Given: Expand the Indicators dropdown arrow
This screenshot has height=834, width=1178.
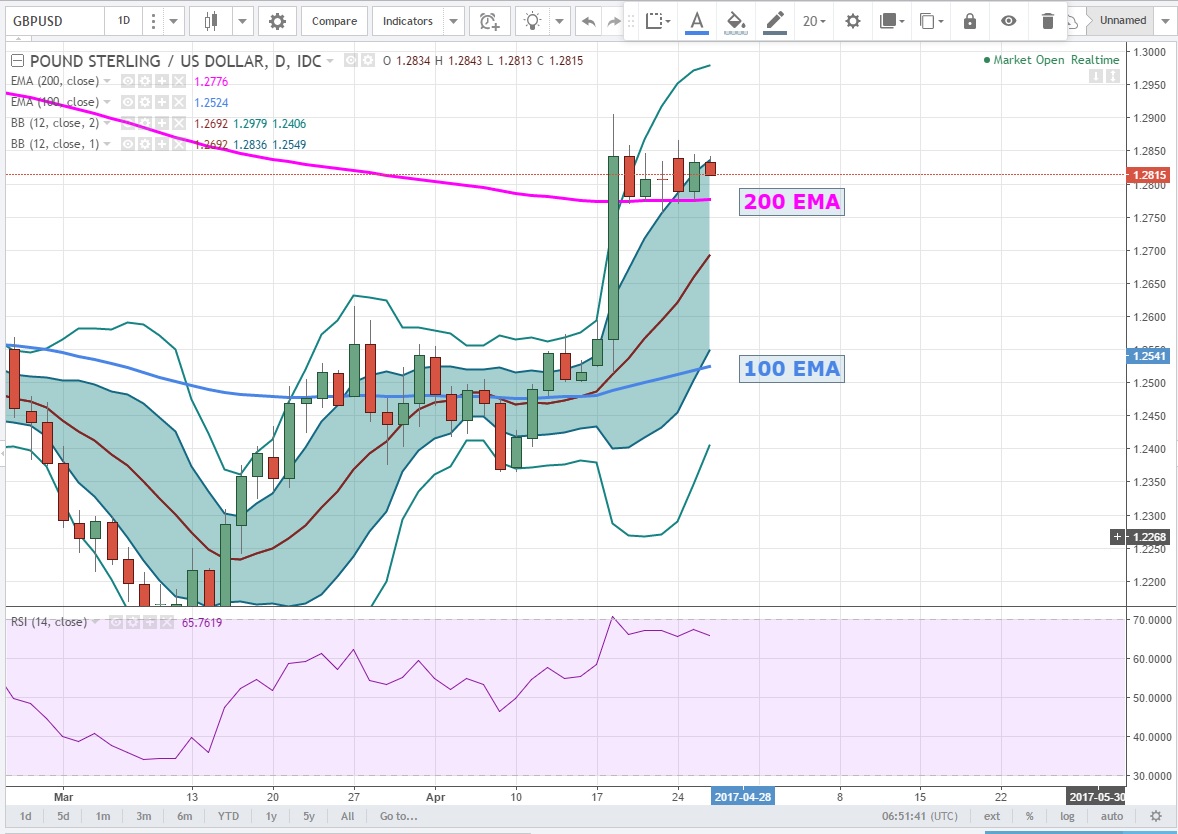Looking at the screenshot, I should coord(454,21).
